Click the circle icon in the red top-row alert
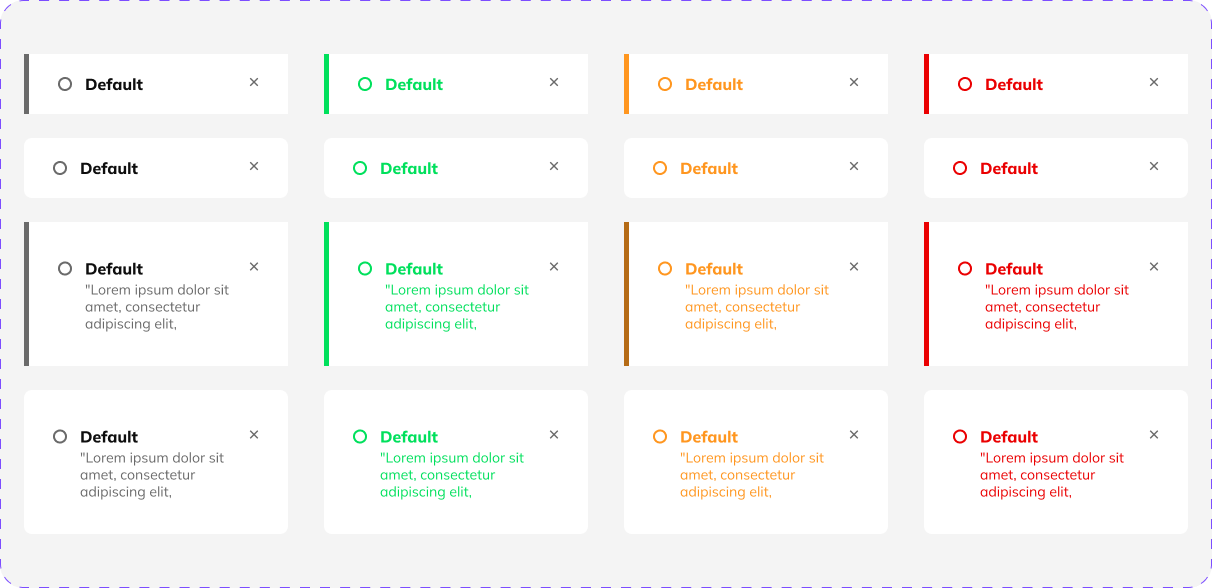The height and width of the screenshot is (588, 1212). 963,84
